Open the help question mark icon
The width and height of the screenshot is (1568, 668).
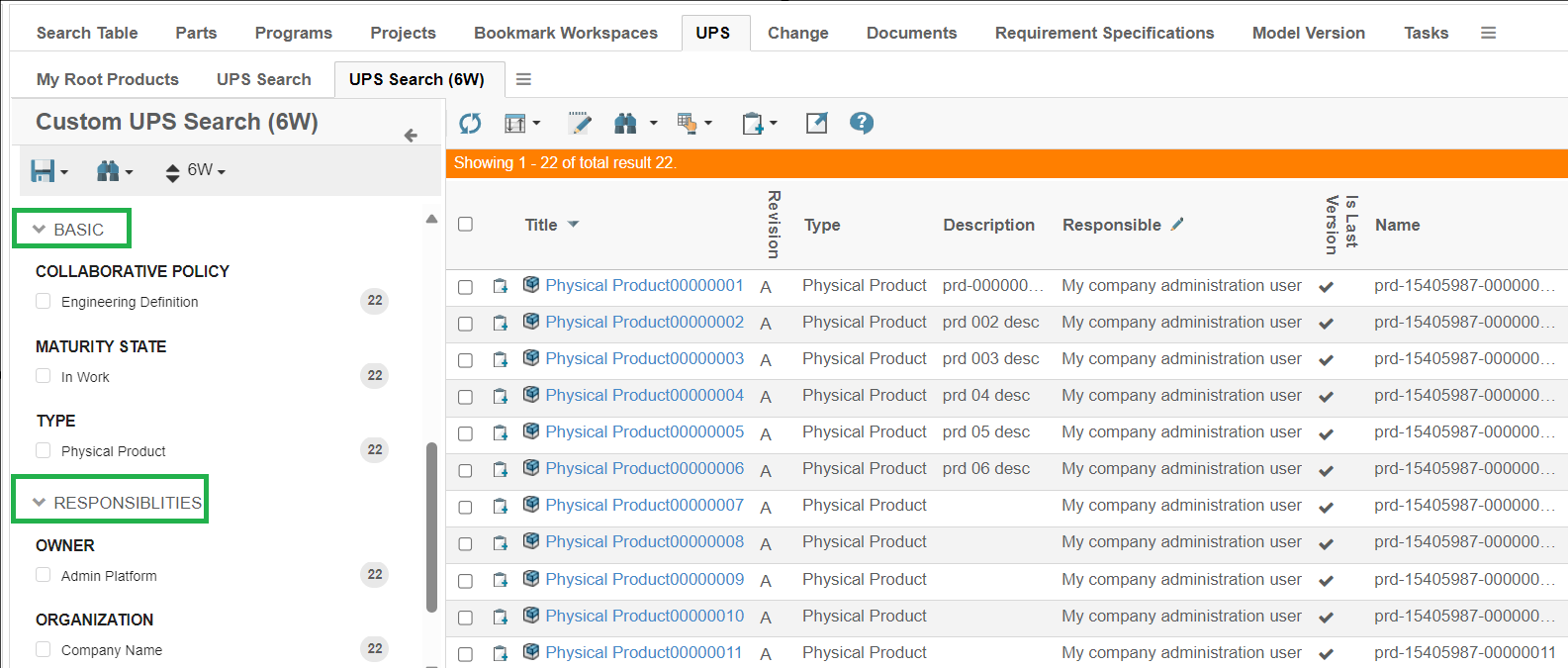tap(862, 123)
